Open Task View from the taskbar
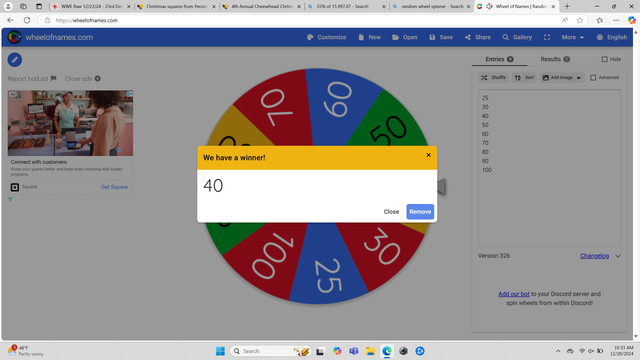 point(320,351)
